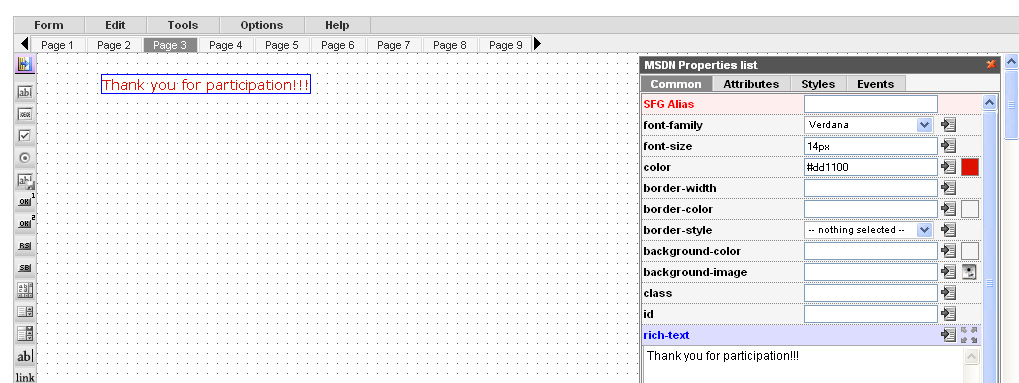Select the link tool in the toolbox
This screenshot has width=1019, height=383.
(25, 377)
